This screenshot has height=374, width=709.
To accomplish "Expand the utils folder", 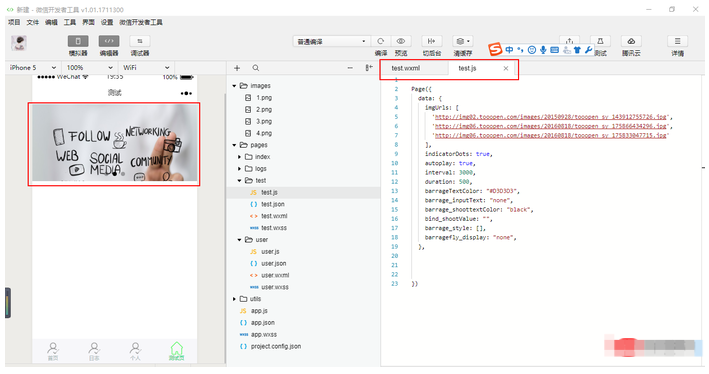I will tap(234, 299).
